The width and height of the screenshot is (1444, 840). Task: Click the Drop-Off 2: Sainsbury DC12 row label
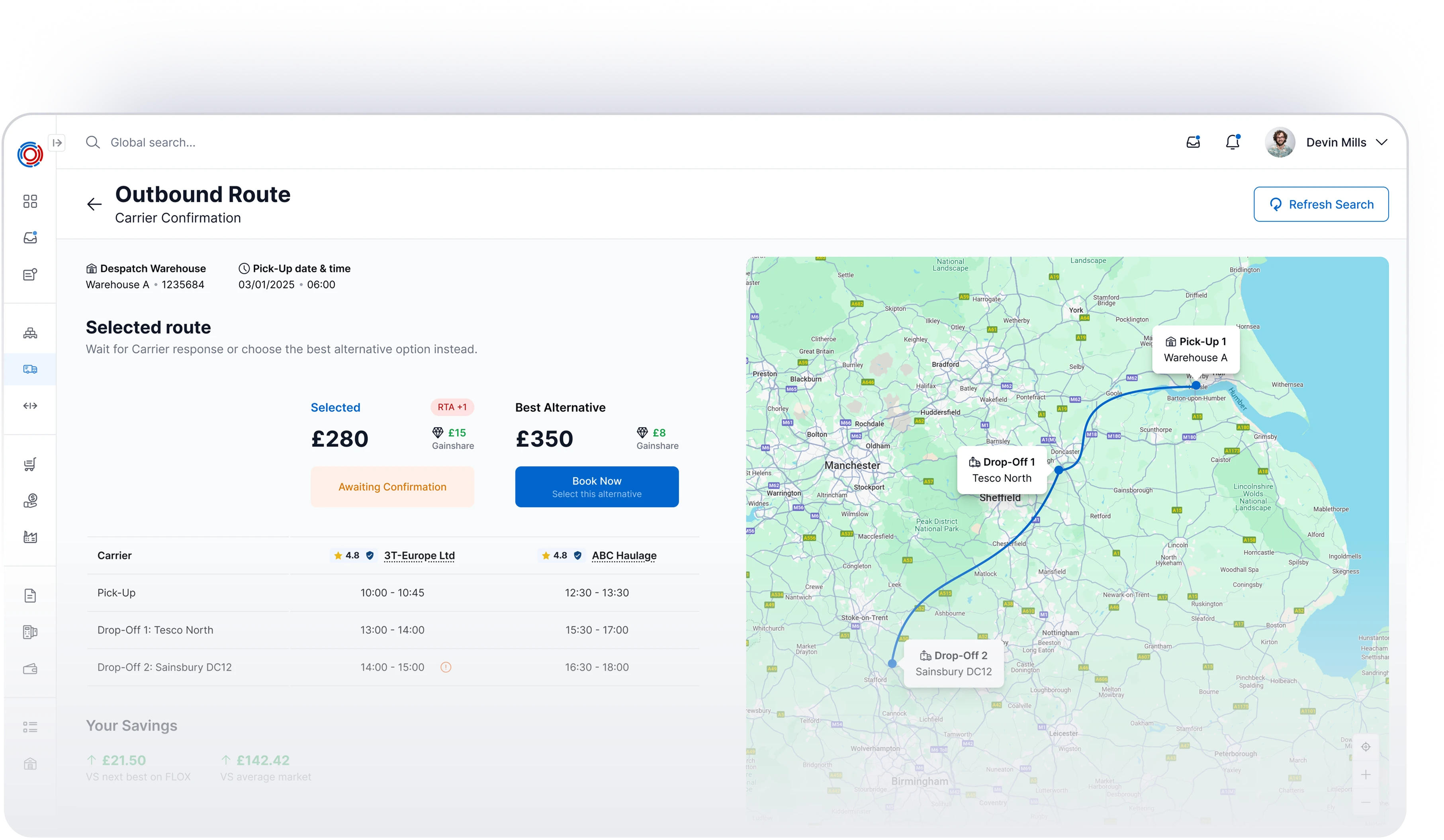[x=164, y=667]
